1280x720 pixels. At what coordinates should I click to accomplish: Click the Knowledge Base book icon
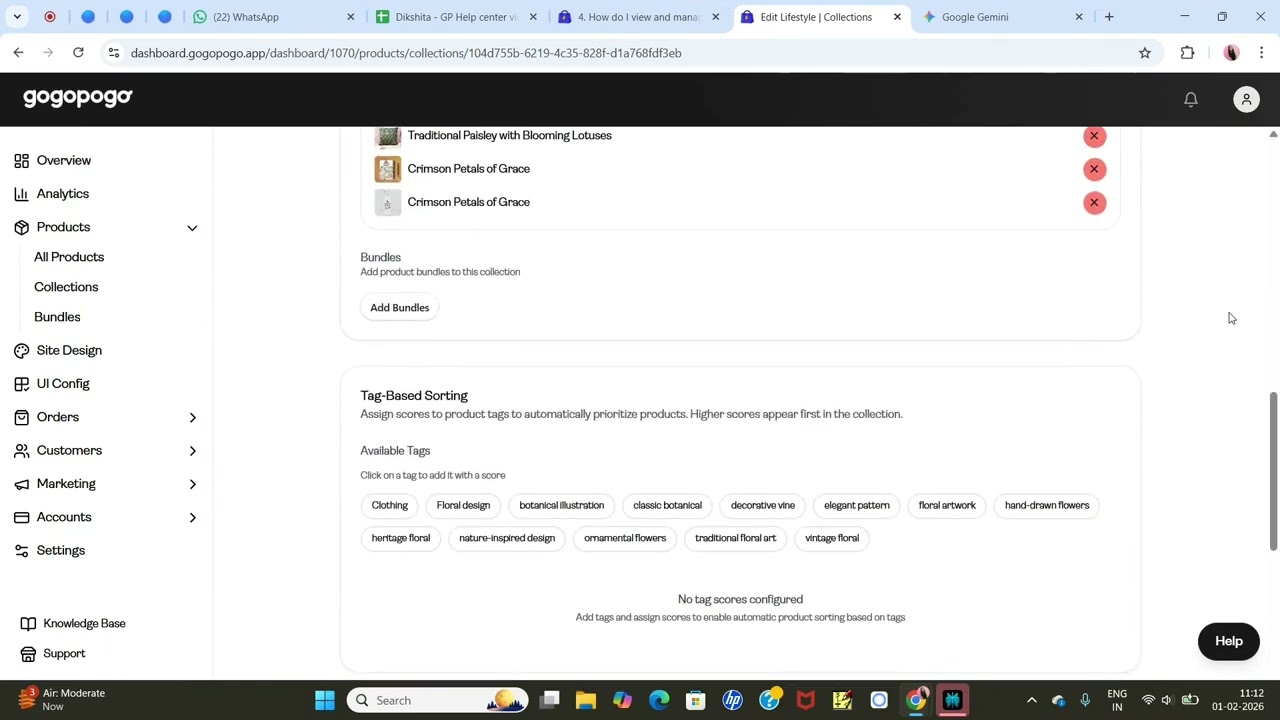pyautogui.click(x=28, y=623)
